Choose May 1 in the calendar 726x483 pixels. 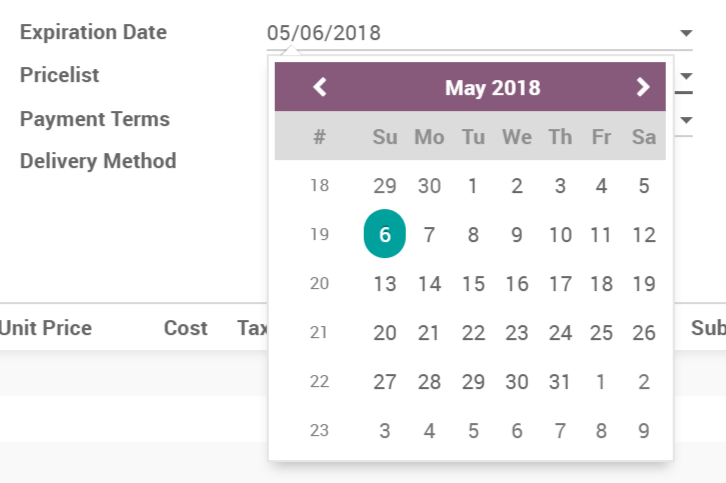tap(473, 186)
